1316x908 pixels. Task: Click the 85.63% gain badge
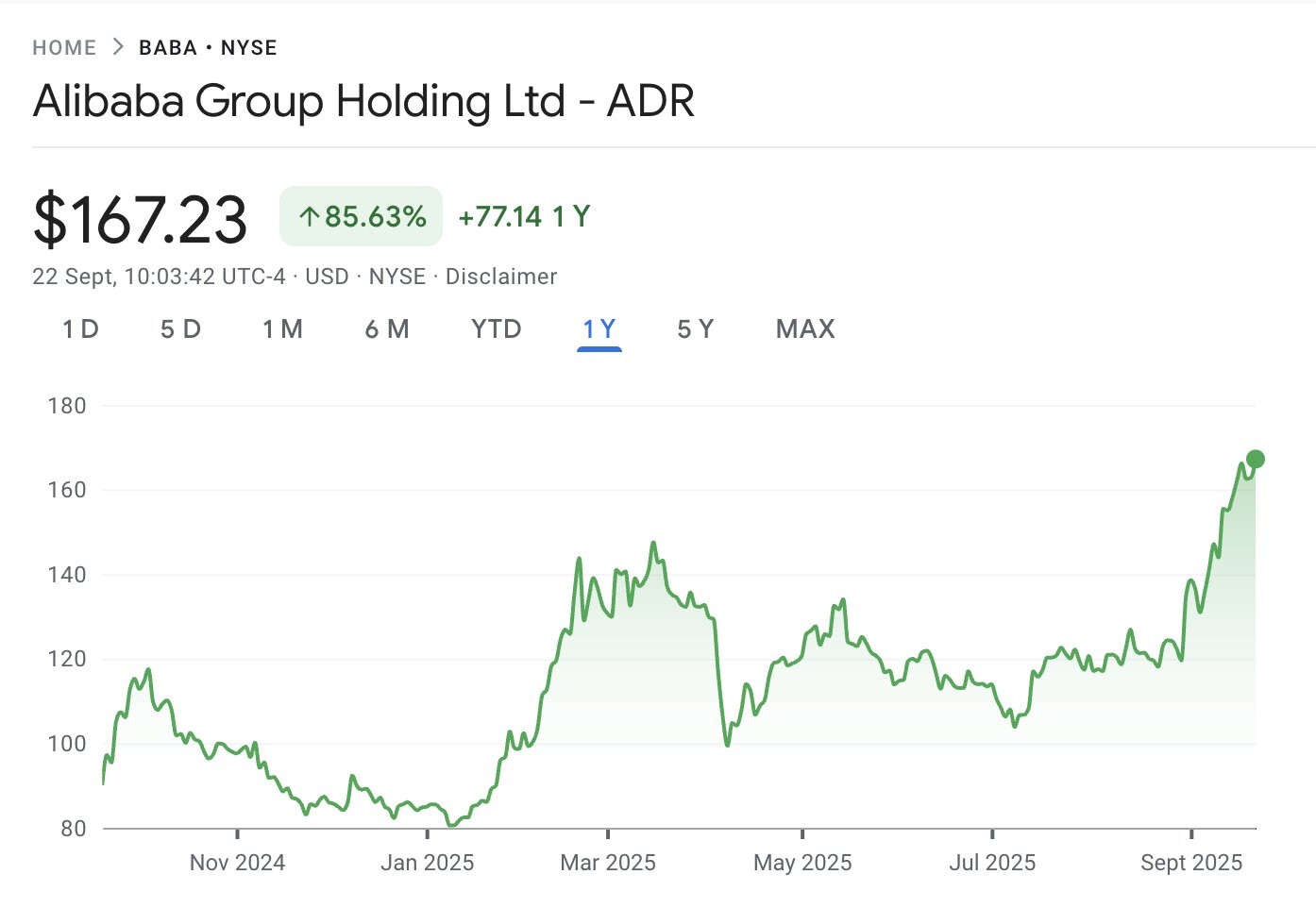362,217
